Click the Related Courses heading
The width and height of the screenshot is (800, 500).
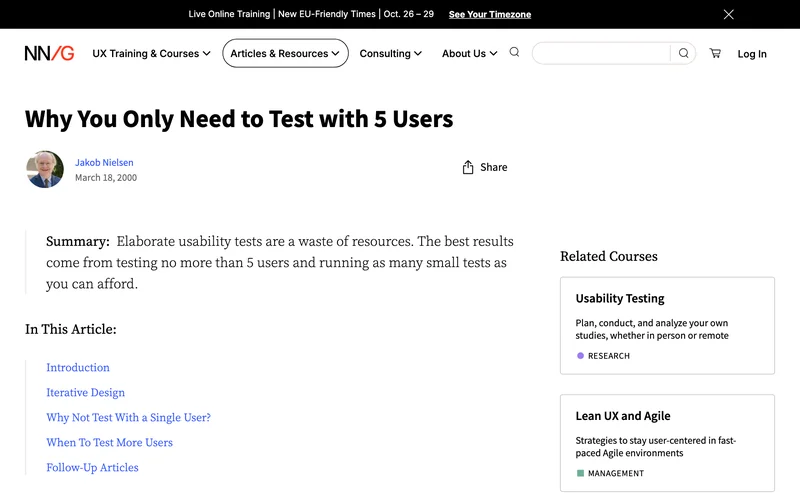pos(609,256)
